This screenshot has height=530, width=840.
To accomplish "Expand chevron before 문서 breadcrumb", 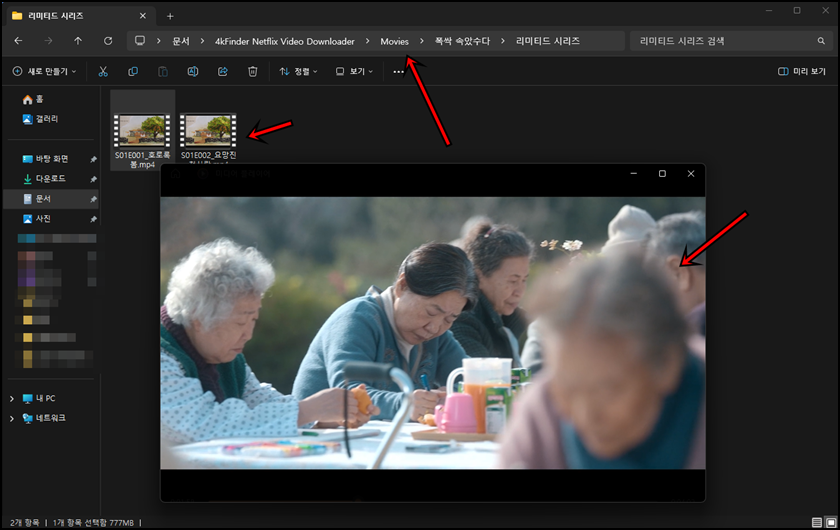I will pyautogui.click(x=159, y=41).
